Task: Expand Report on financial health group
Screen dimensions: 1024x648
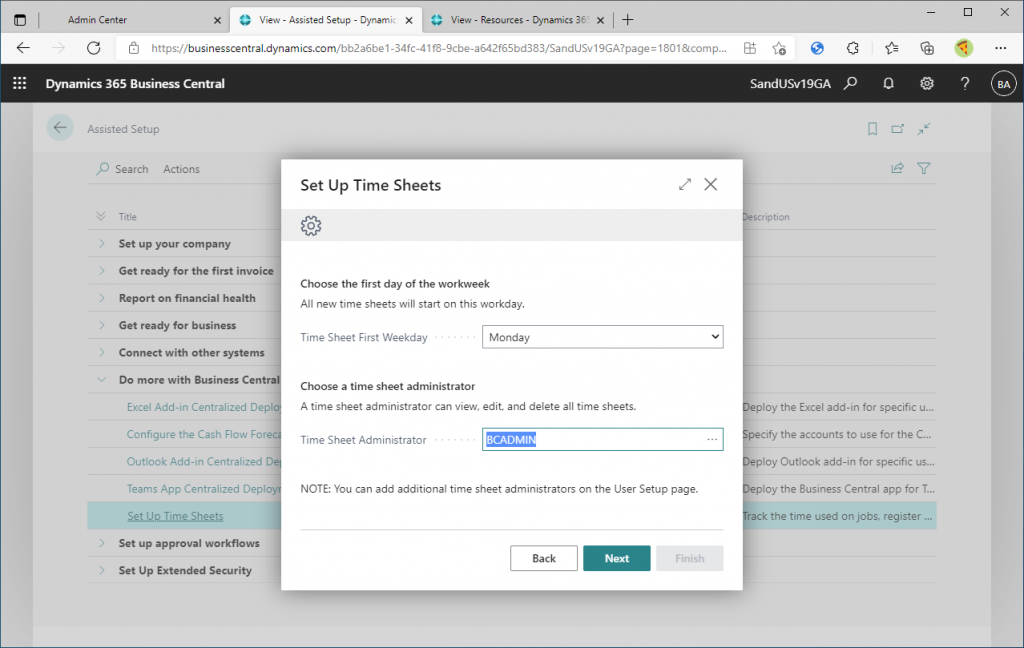Action: (x=102, y=298)
